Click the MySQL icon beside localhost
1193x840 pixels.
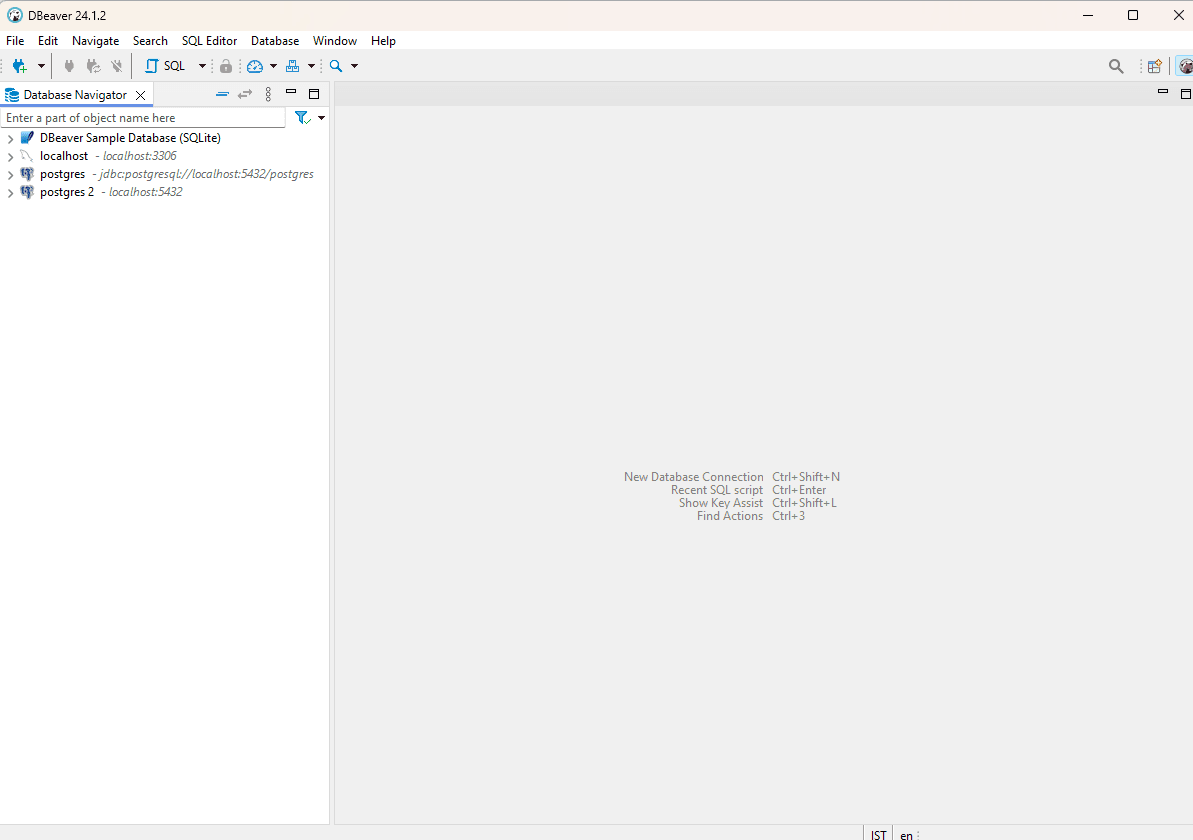[x=27, y=156]
